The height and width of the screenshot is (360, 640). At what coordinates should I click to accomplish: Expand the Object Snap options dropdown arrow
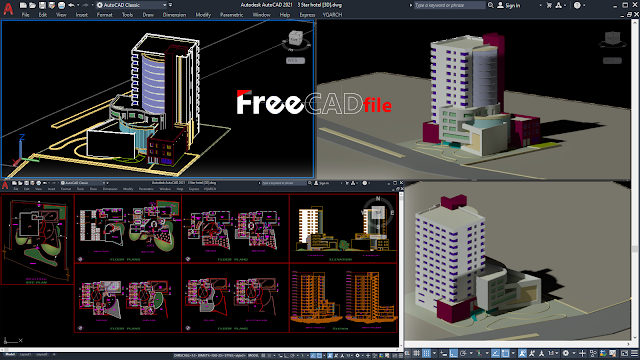513,353
